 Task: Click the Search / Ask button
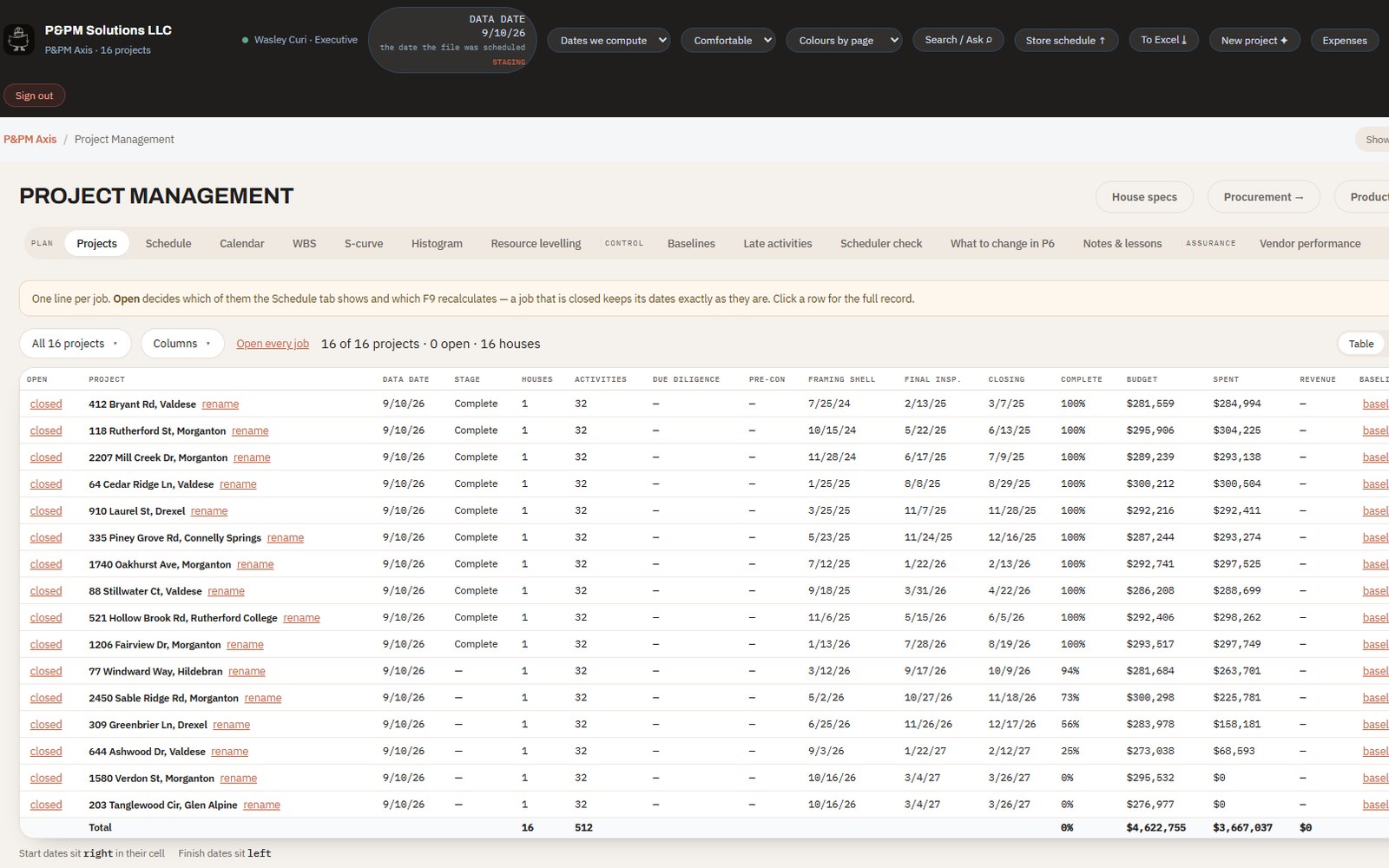(958, 40)
